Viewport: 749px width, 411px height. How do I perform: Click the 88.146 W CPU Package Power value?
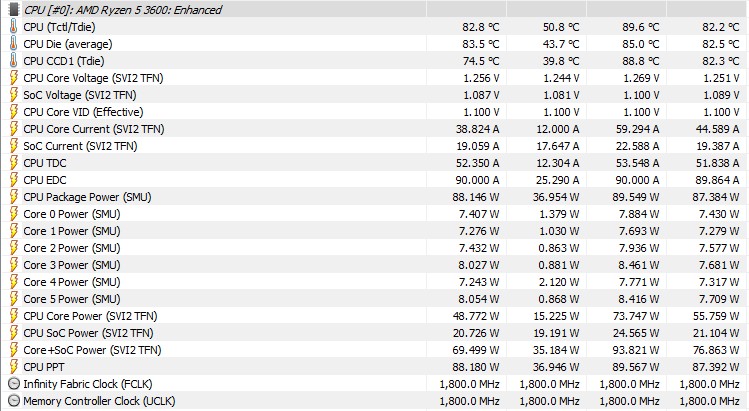472,197
